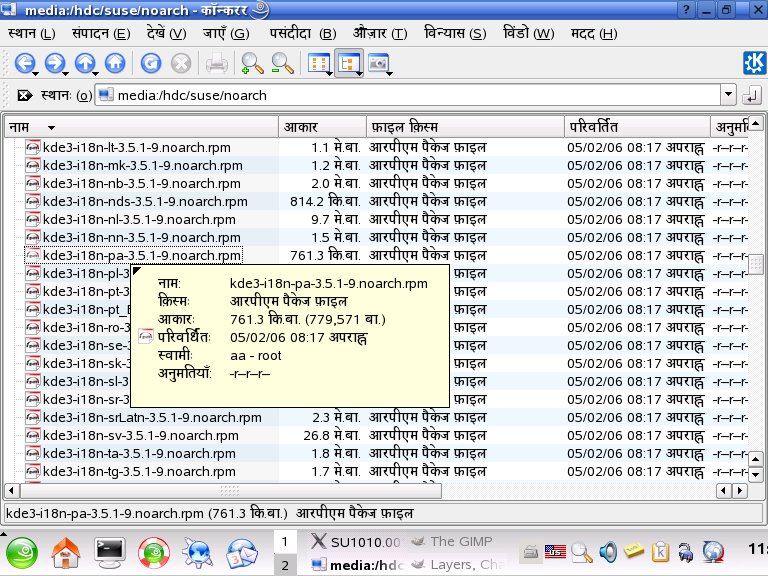Open the जाएँ (G) menu
Screen dimensions: 768x576
(226, 33)
